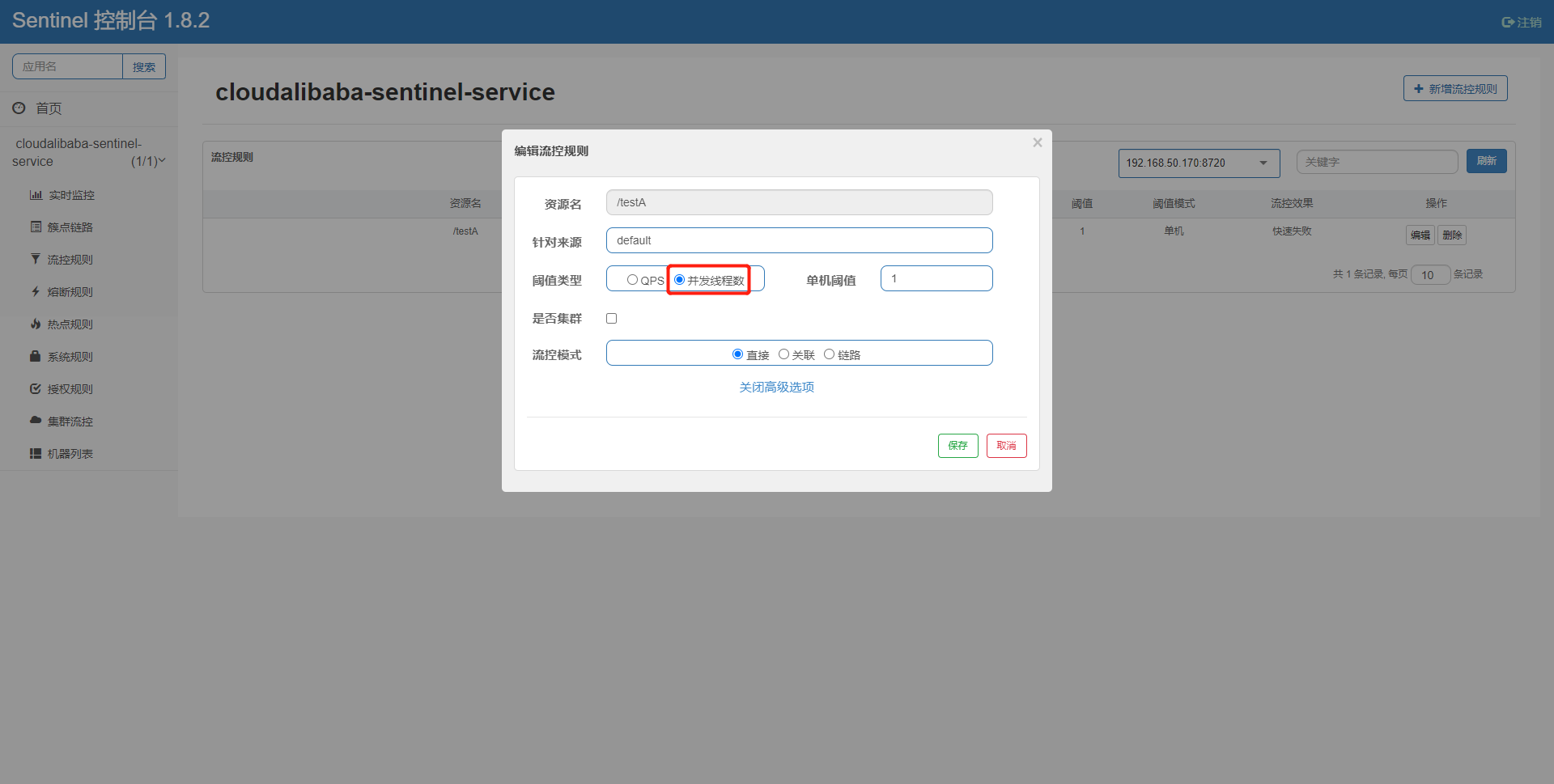Image resolution: width=1554 pixels, height=784 pixels.
Task: Click the 刷新 refresh button
Action: pos(1486,161)
